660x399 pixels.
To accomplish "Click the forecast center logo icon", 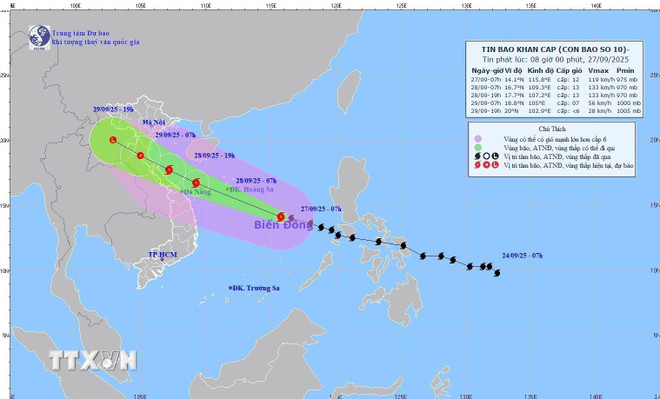I will (39, 37).
